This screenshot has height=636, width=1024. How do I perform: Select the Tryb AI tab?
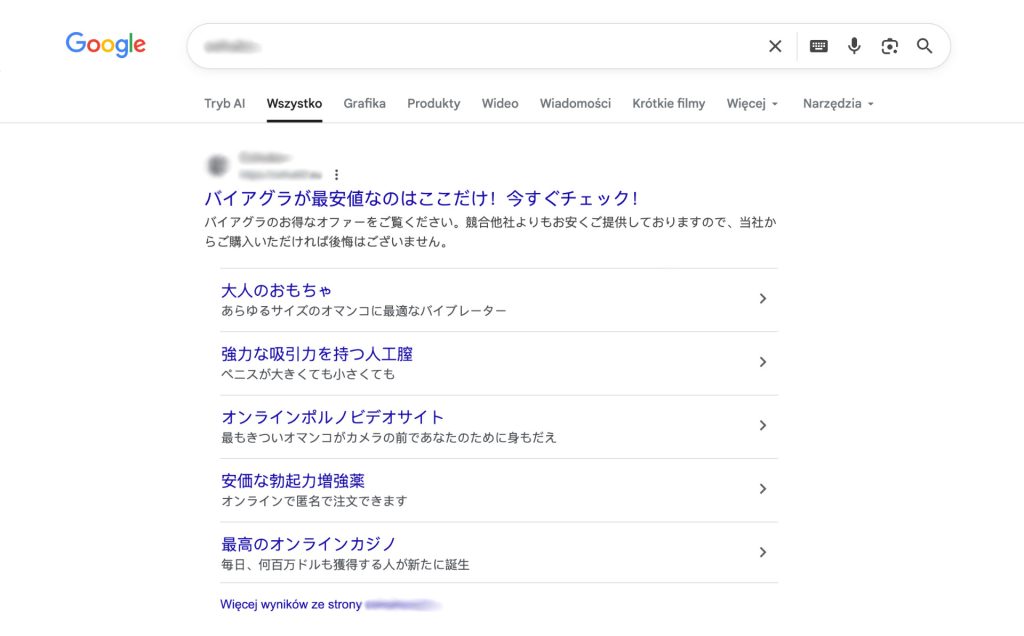(224, 103)
